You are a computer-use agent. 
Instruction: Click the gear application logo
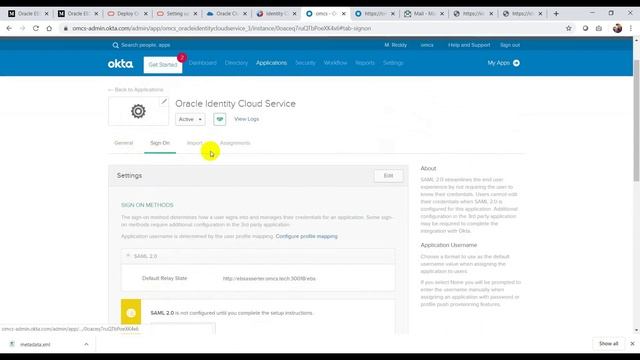[x=138, y=111]
